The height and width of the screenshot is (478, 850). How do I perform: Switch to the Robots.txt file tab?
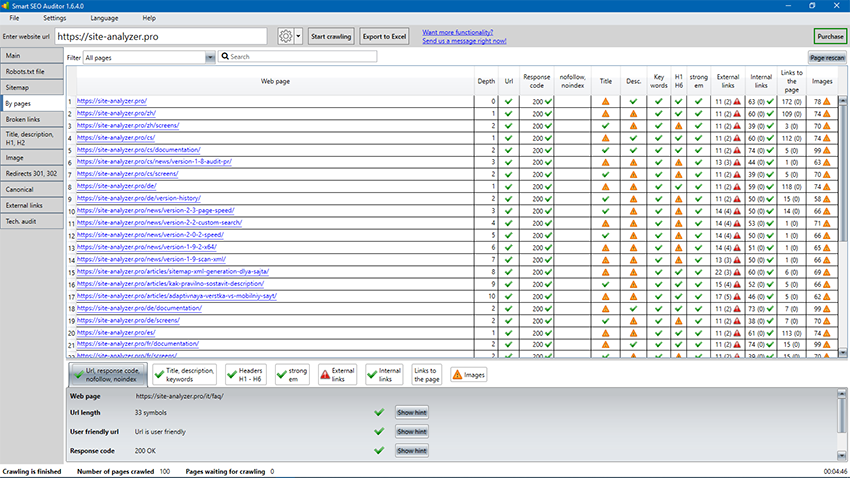pyautogui.click(x=32, y=72)
